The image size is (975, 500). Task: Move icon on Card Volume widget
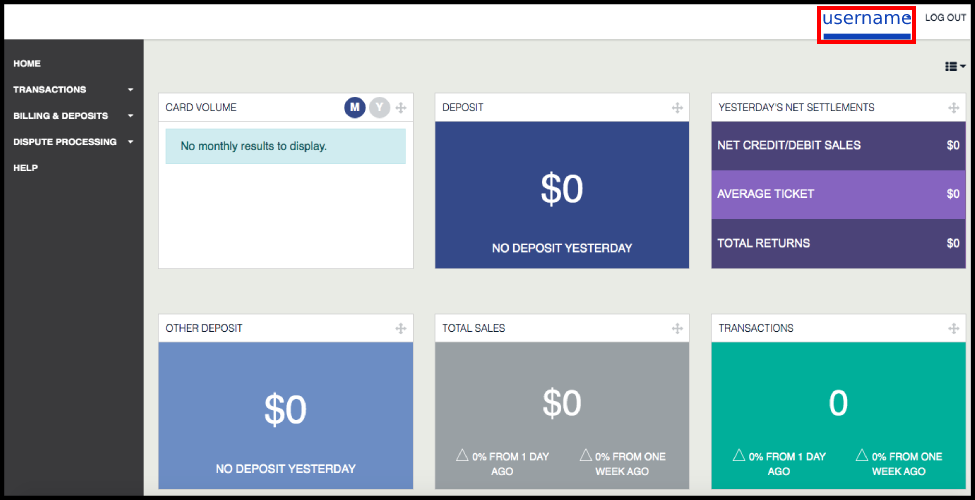click(401, 108)
